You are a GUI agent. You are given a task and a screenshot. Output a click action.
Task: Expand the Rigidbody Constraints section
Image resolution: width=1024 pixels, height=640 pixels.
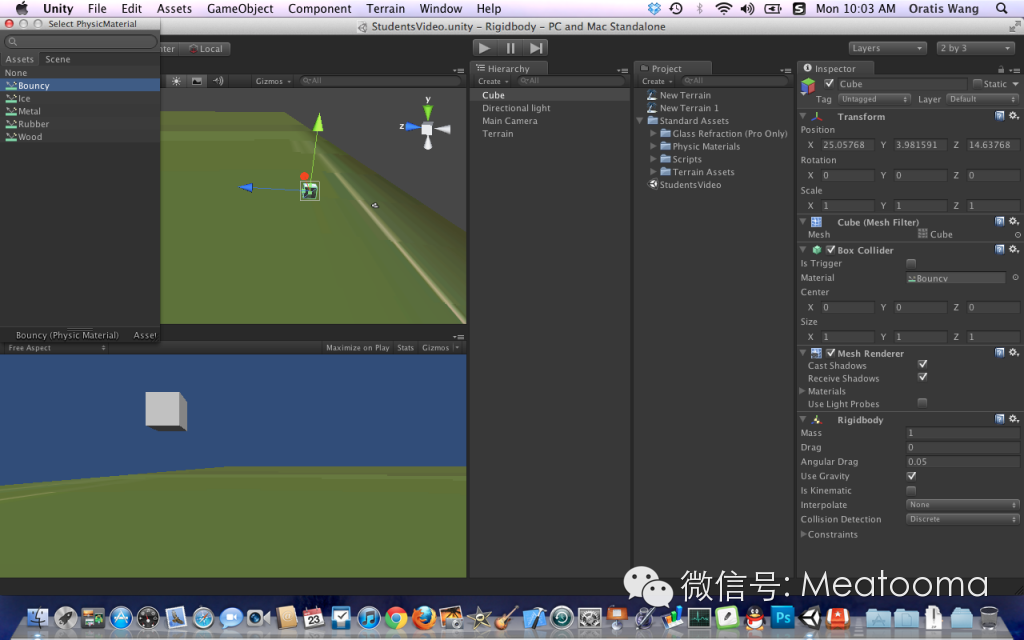coord(804,534)
